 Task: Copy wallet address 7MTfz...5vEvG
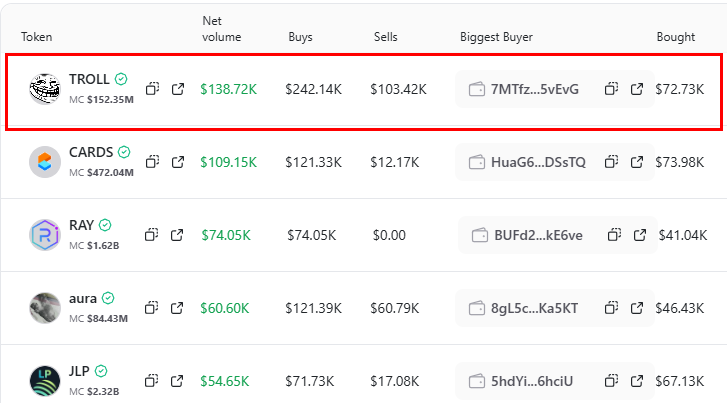(x=612, y=89)
